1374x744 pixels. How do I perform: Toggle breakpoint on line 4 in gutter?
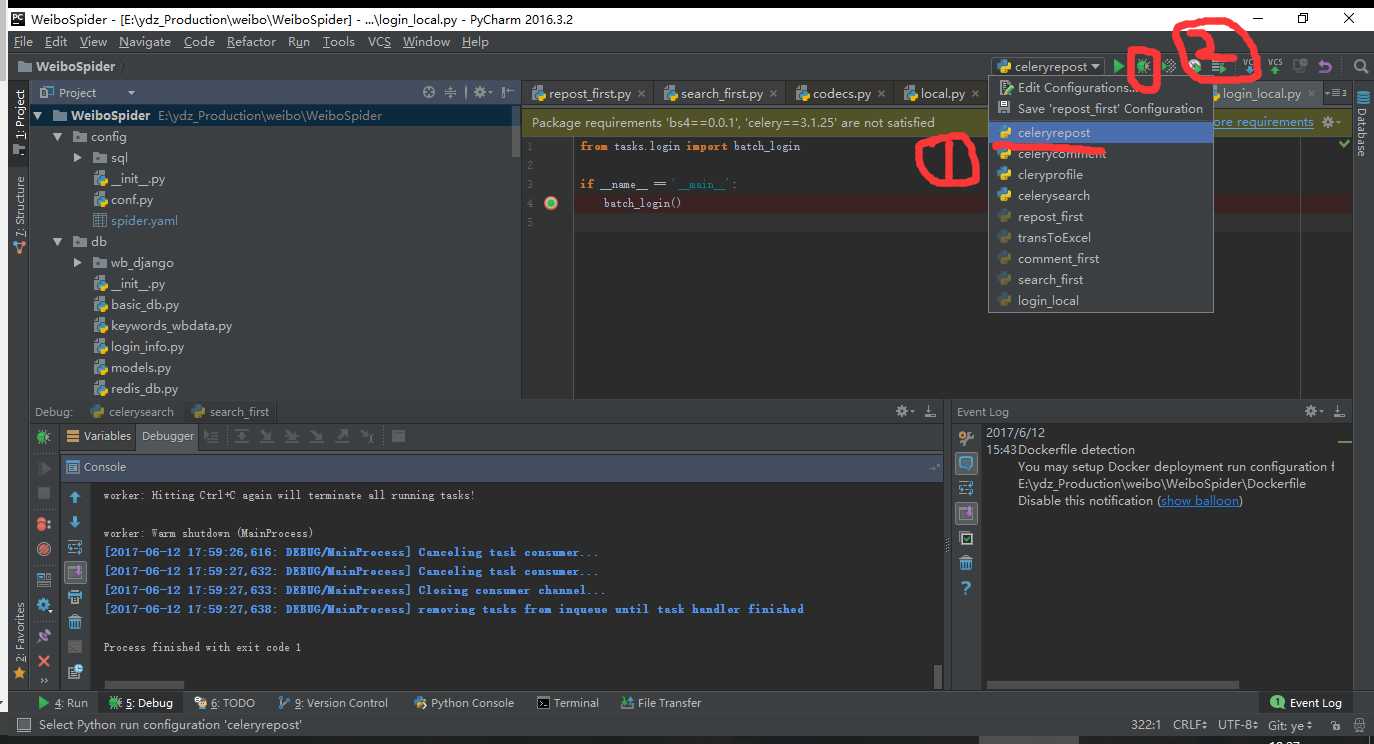tap(550, 203)
